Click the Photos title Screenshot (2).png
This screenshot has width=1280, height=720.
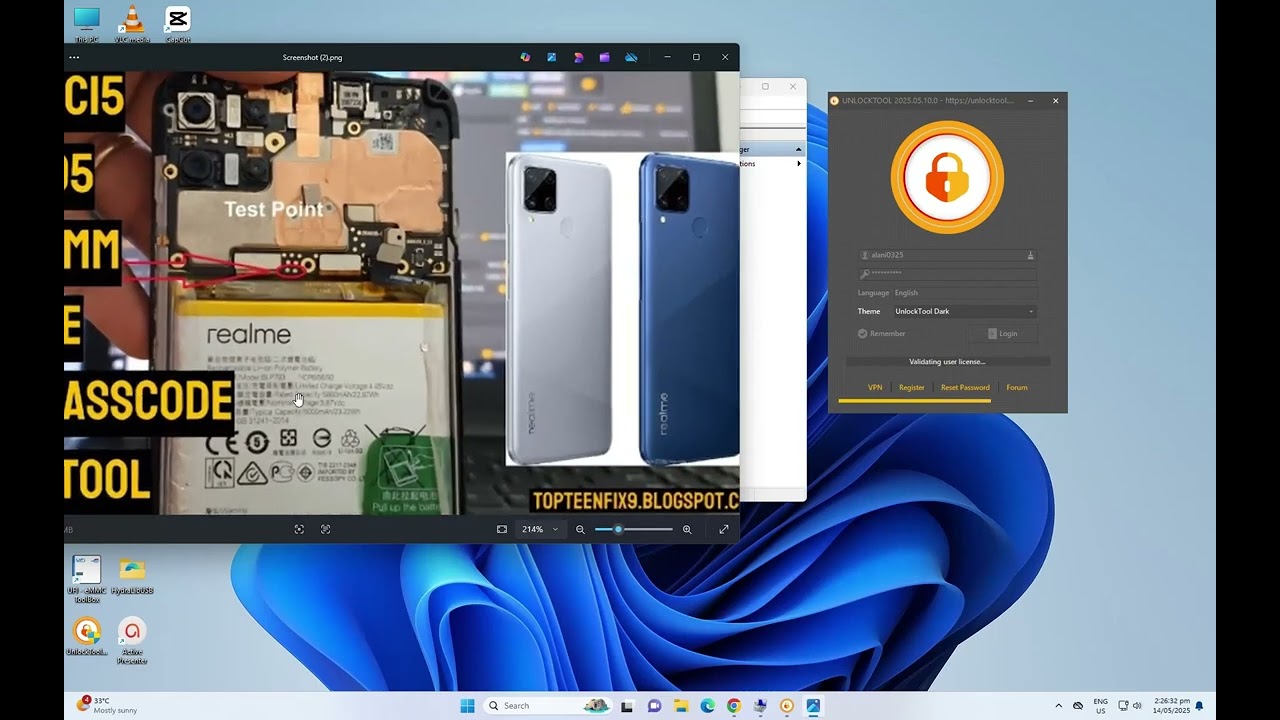point(312,58)
